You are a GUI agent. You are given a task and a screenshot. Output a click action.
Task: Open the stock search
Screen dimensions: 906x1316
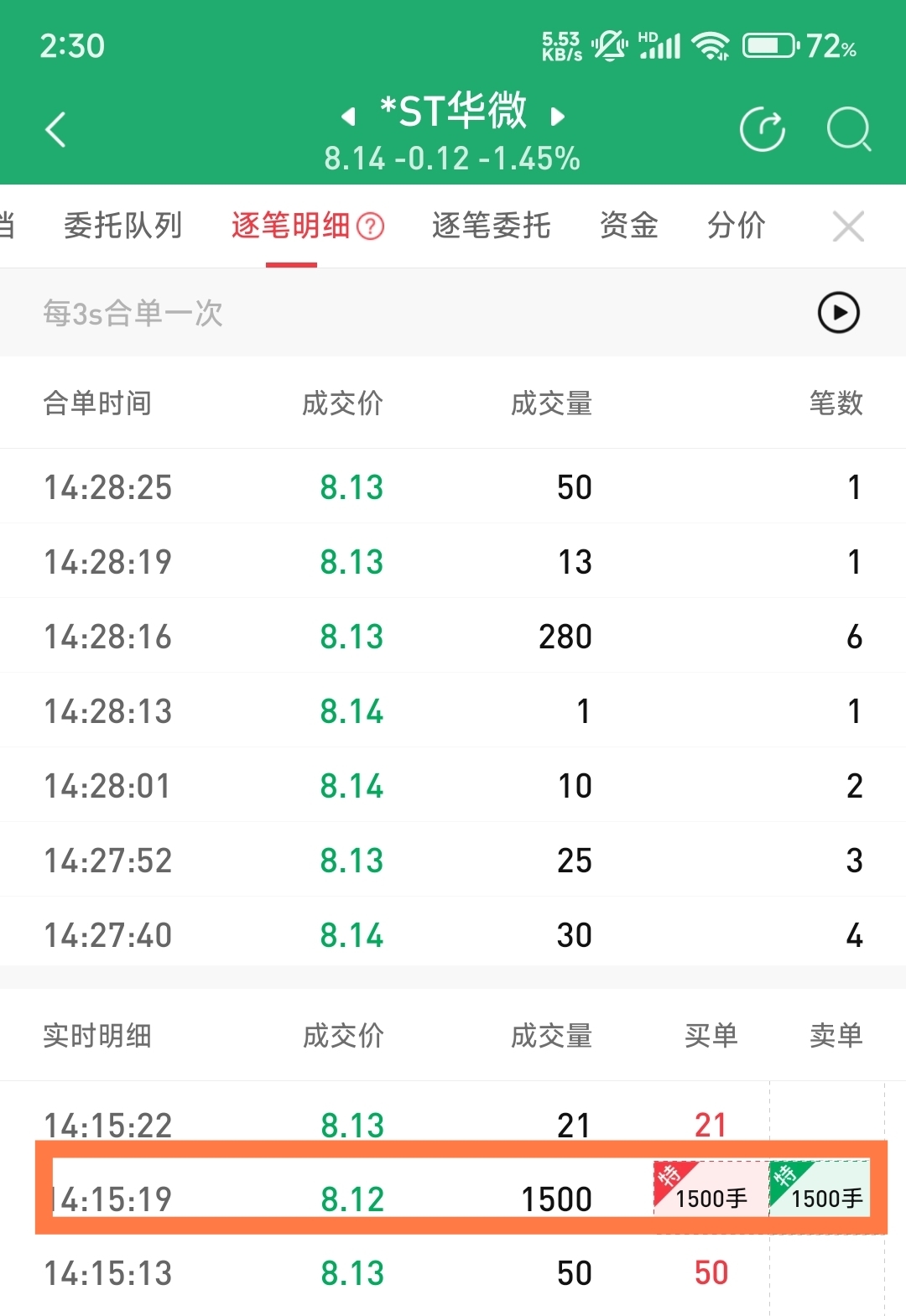pyautogui.click(x=849, y=130)
